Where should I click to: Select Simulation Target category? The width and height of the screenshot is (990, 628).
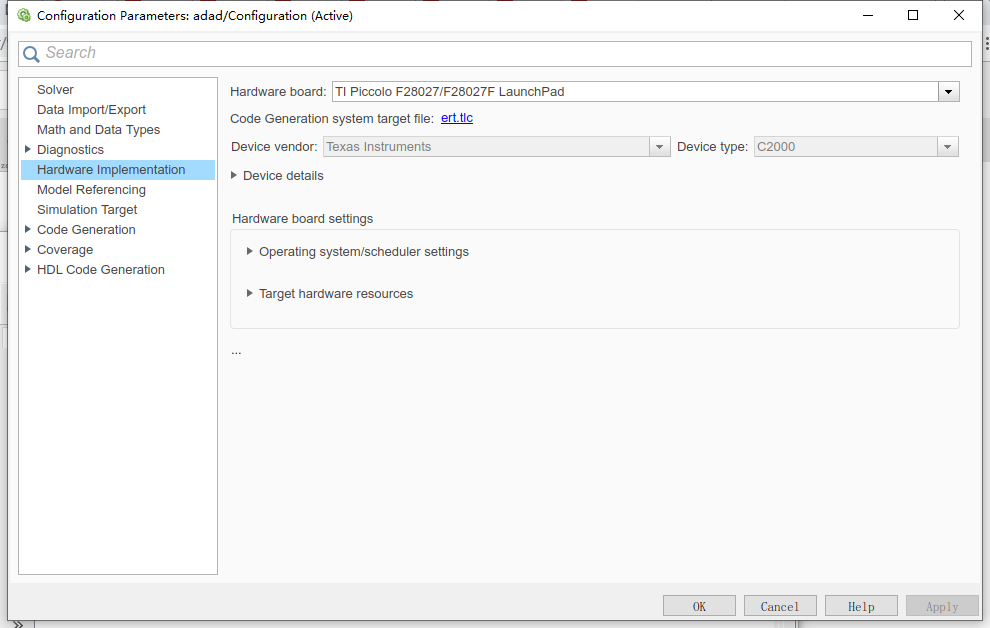coord(86,210)
